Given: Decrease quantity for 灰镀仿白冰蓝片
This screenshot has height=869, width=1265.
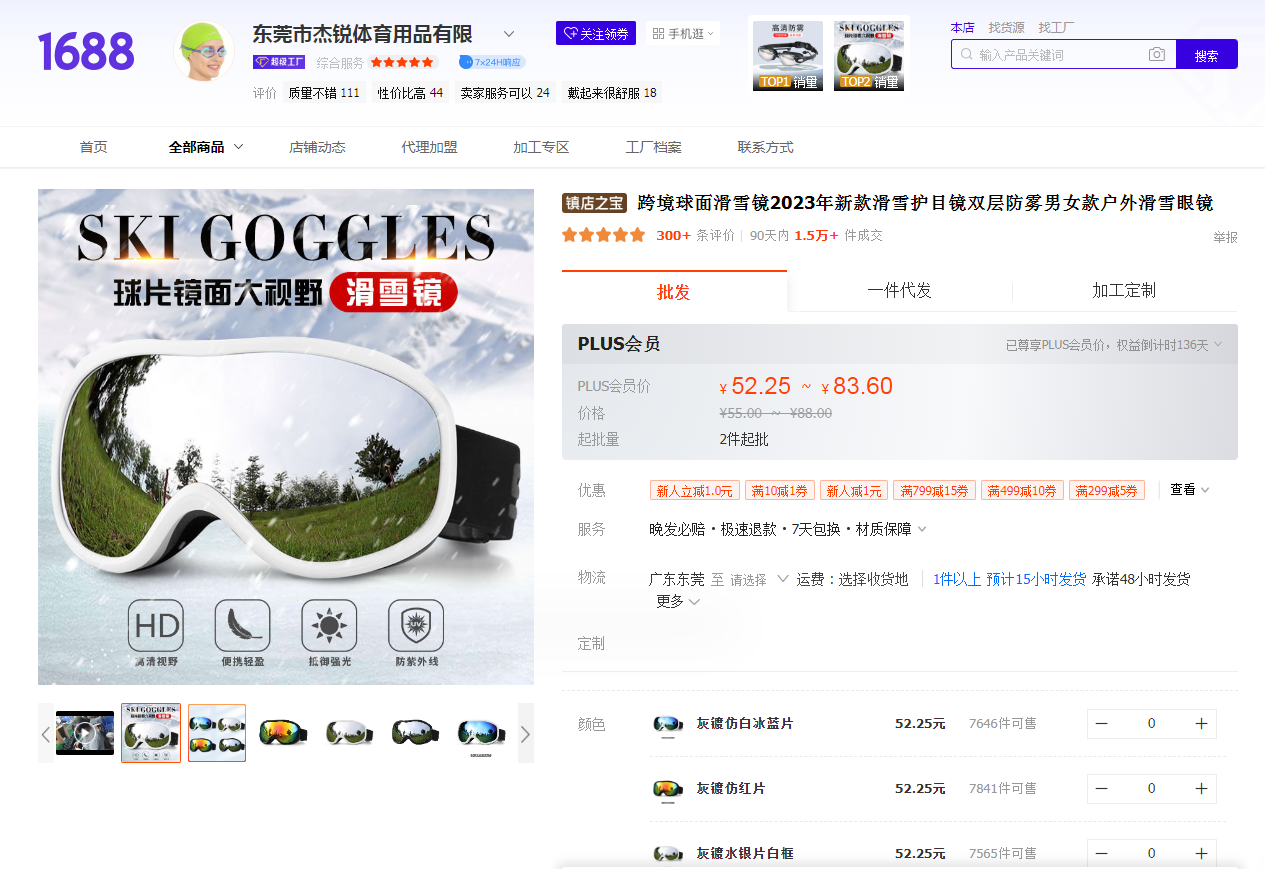Looking at the screenshot, I should [1102, 724].
